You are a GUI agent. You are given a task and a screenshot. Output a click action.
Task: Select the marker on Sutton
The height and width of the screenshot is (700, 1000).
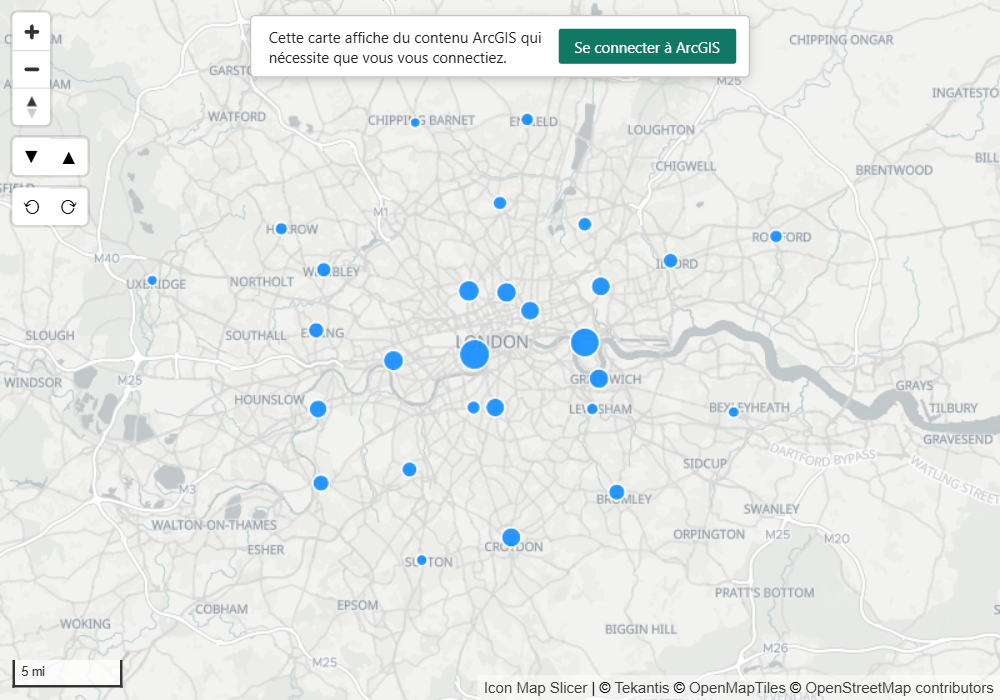422,560
